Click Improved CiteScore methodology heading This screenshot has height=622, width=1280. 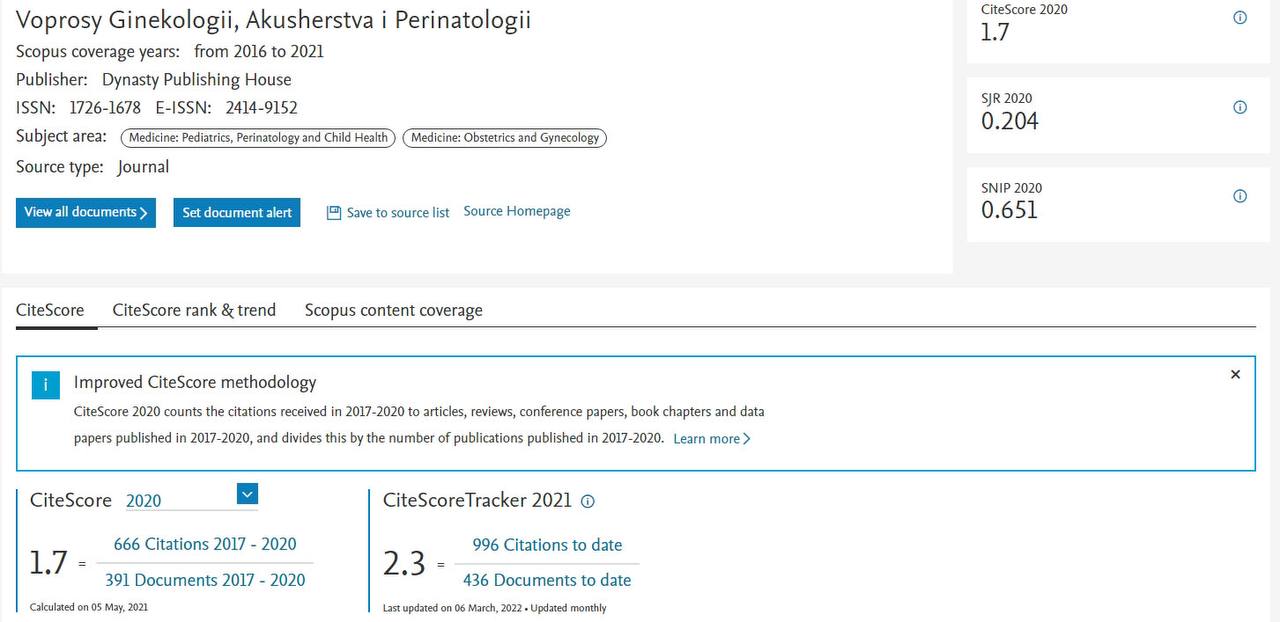coord(195,382)
